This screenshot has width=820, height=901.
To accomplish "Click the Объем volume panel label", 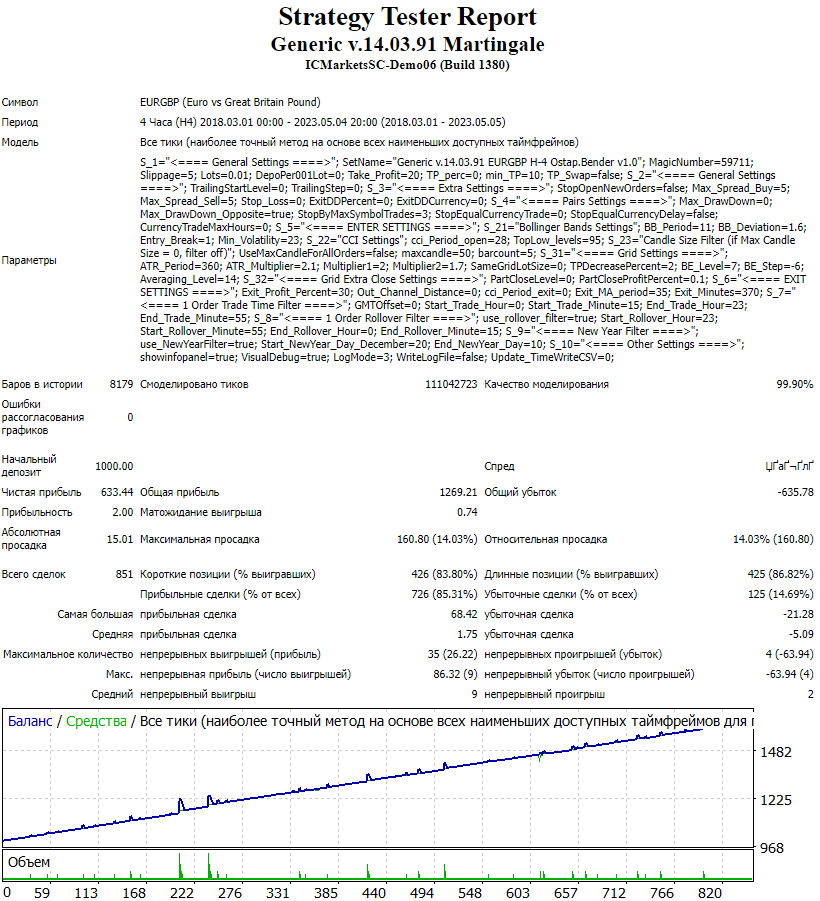I will click(x=29, y=863).
